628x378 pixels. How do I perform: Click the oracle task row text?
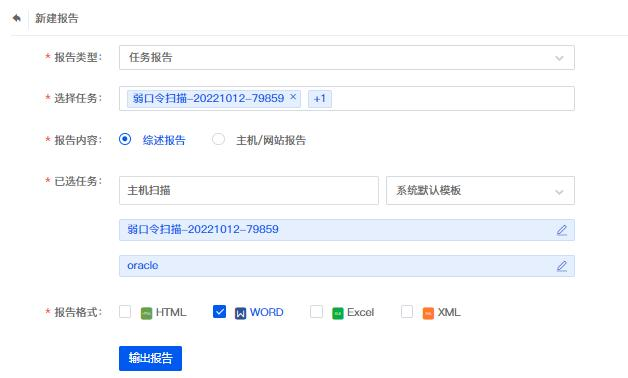pyautogui.click(x=143, y=265)
